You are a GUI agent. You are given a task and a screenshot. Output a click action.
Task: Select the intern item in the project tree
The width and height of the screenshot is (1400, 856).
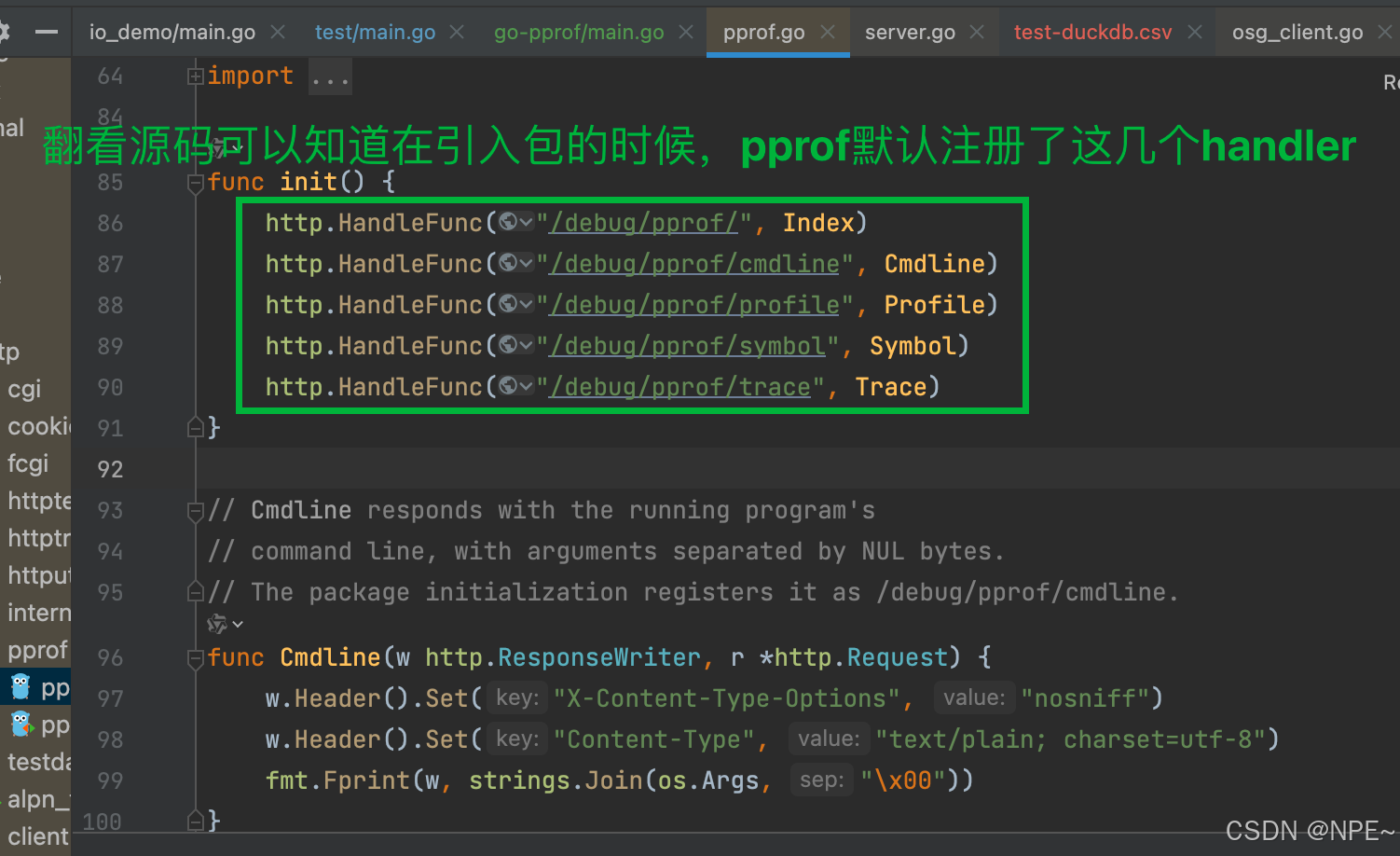pos(39,613)
